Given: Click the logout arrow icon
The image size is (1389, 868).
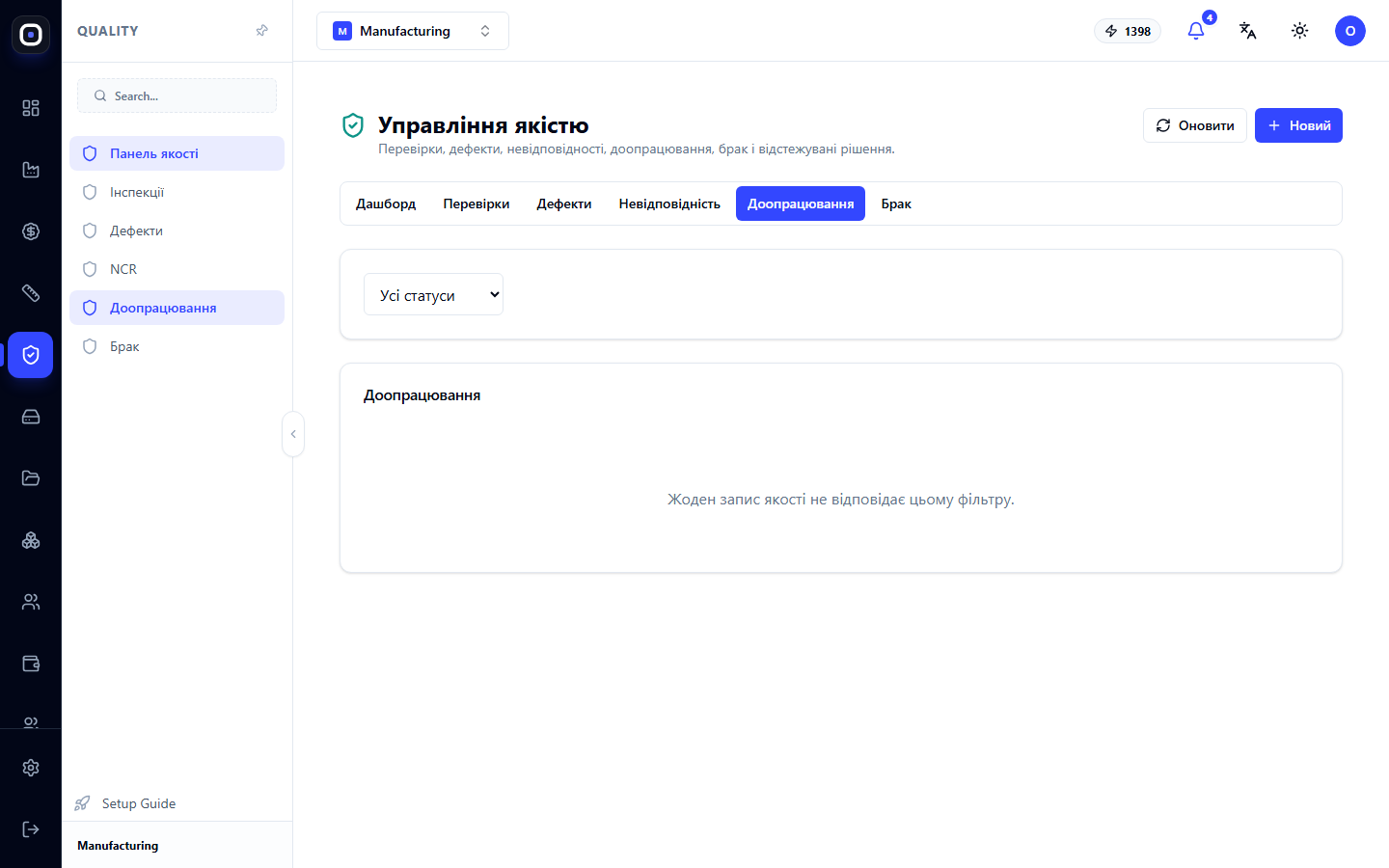Looking at the screenshot, I should [x=31, y=829].
